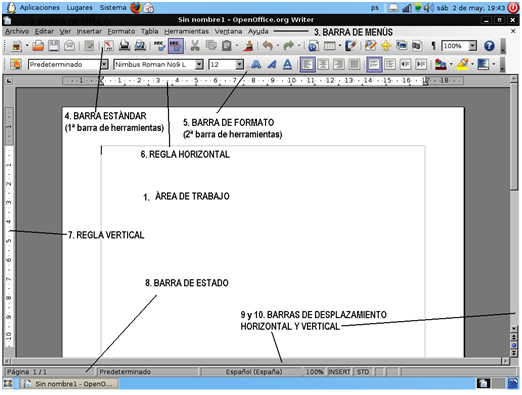Open the Ayuda menu

(258, 31)
